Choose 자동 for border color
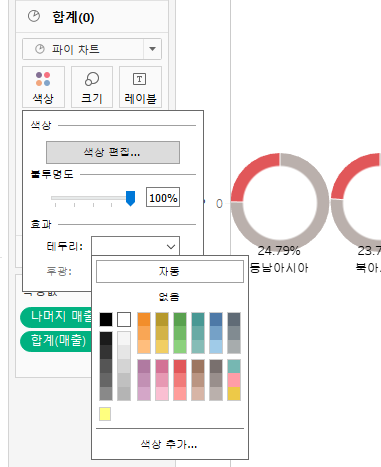 click(170, 271)
